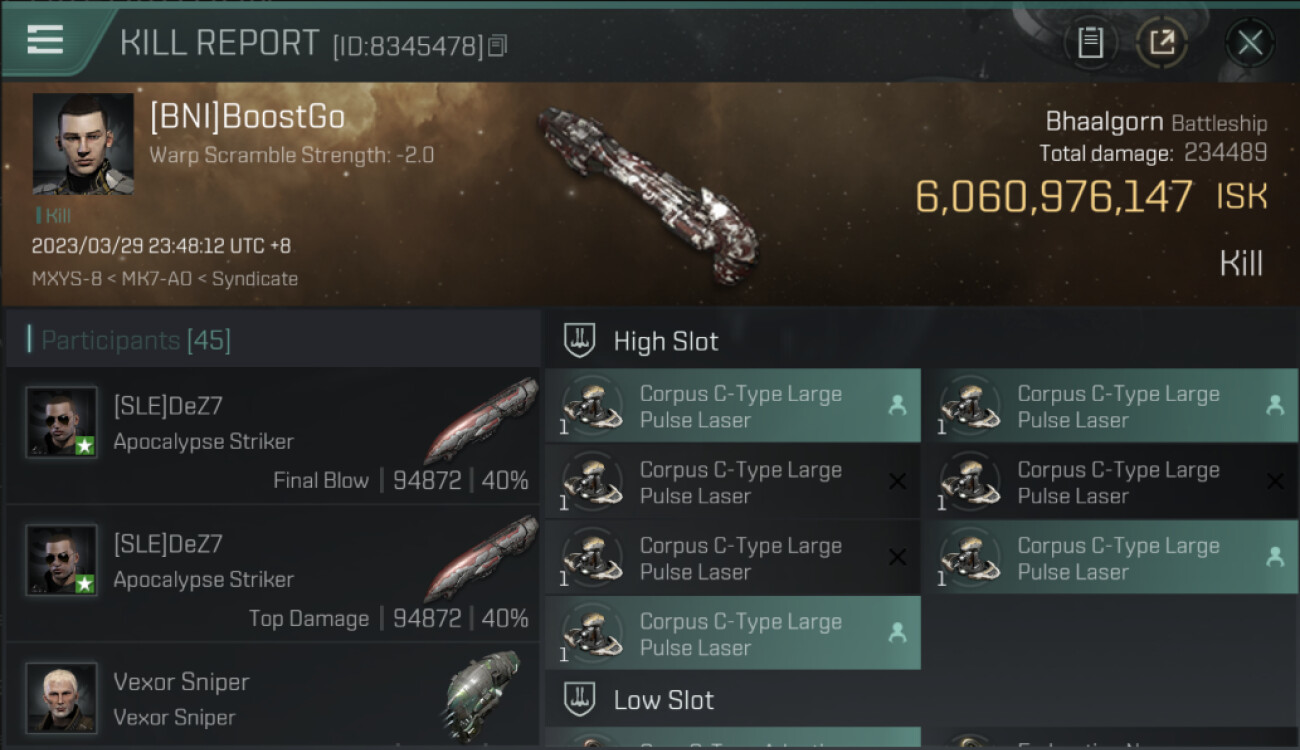Open DeZ7's portrait in Top Damage entry
Screen dimensions: 1300x750
click(x=62, y=560)
